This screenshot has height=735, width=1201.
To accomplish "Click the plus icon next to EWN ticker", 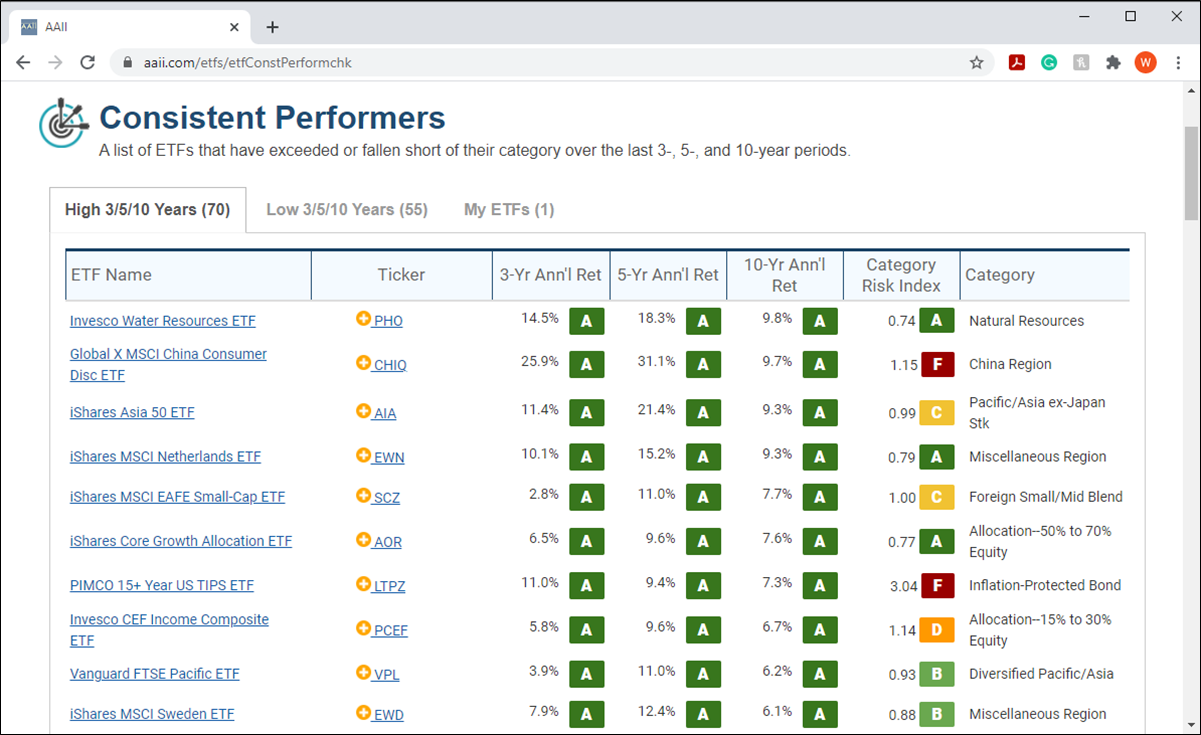I will click(363, 455).
